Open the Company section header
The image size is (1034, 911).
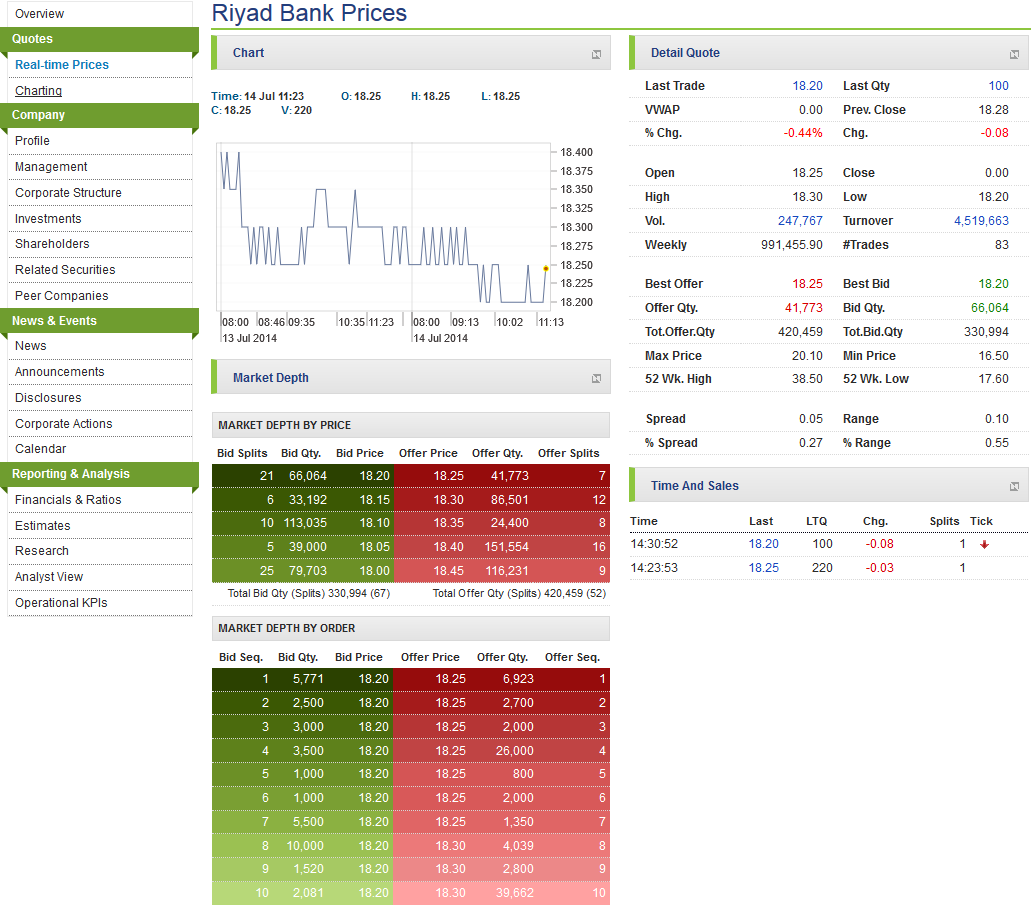coord(100,115)
